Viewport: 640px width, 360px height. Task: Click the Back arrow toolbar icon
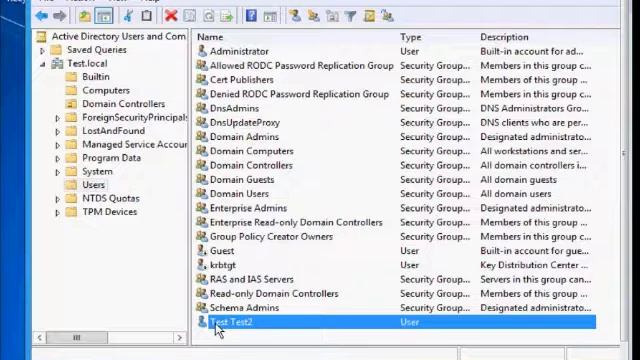(x=42, y=16)
